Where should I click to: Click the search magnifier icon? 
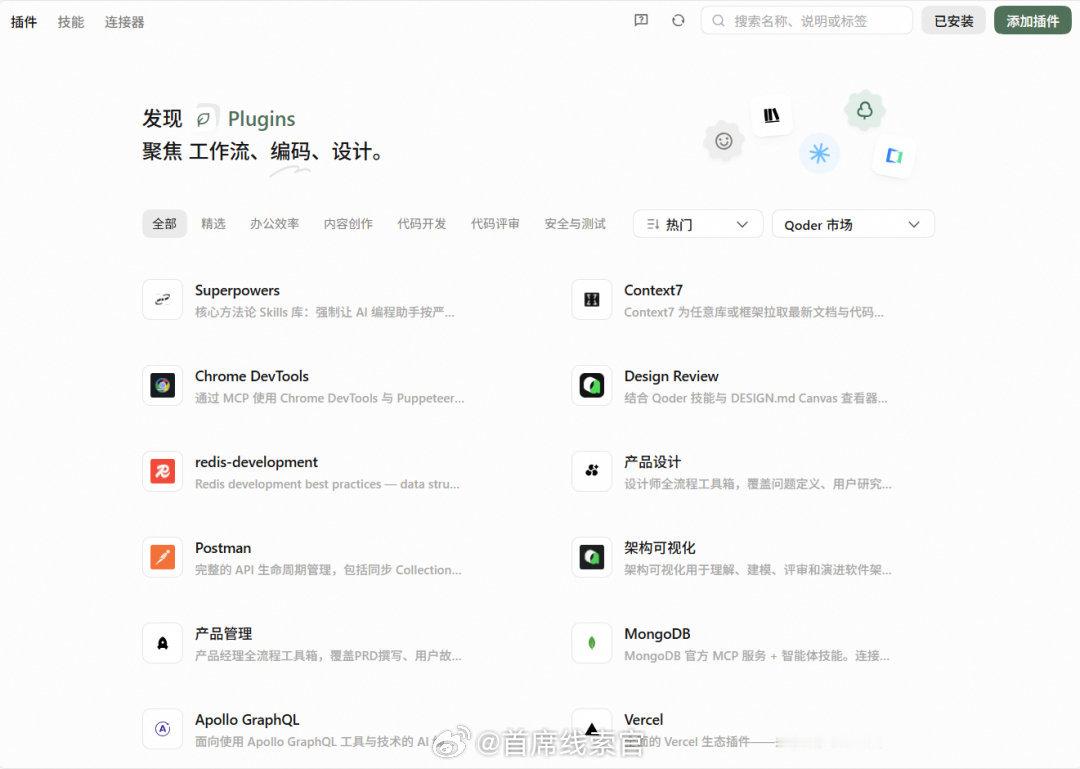click(718, 21)
